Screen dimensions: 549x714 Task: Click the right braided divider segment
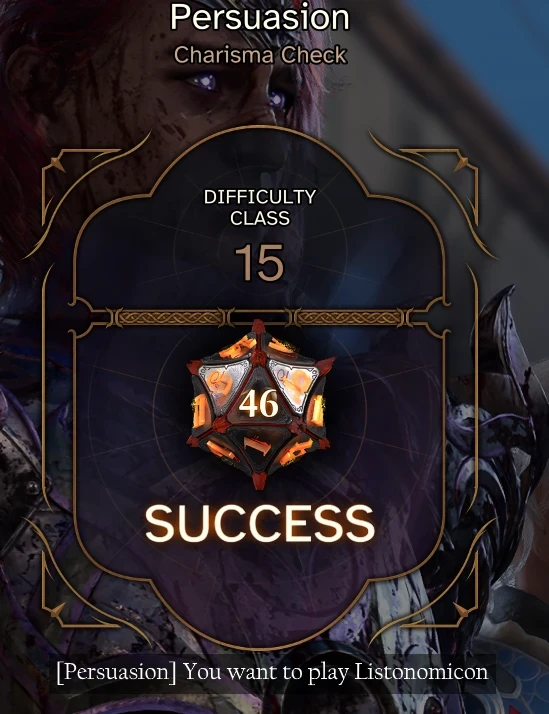[350, 317]
